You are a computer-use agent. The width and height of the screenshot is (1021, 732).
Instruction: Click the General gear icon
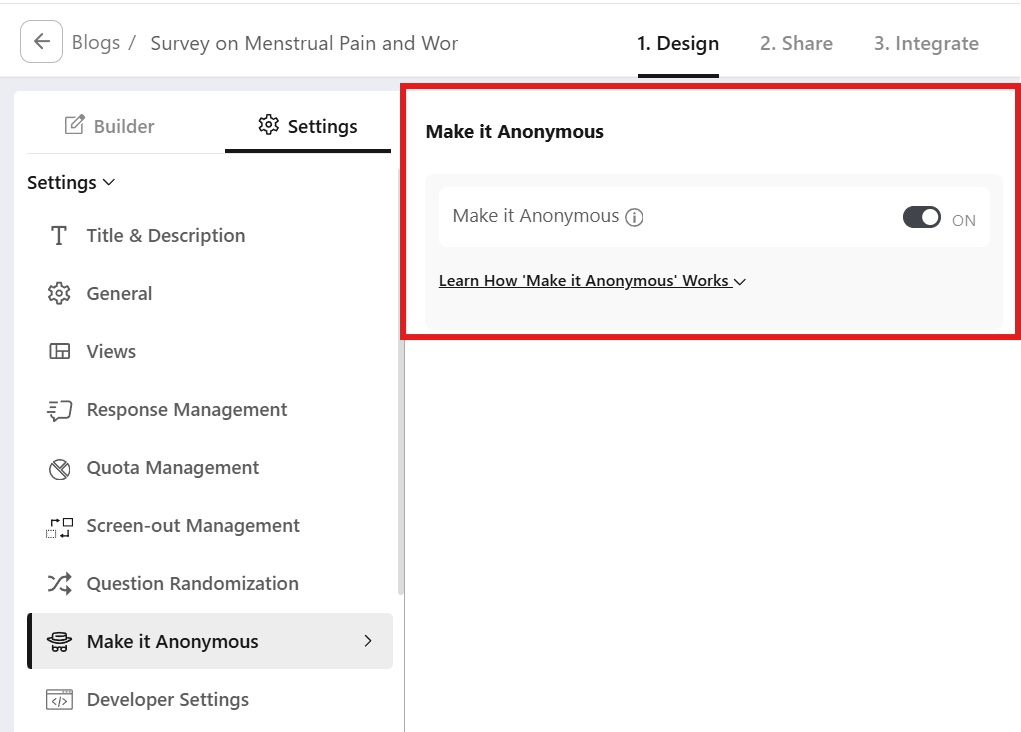click(59, 294)
